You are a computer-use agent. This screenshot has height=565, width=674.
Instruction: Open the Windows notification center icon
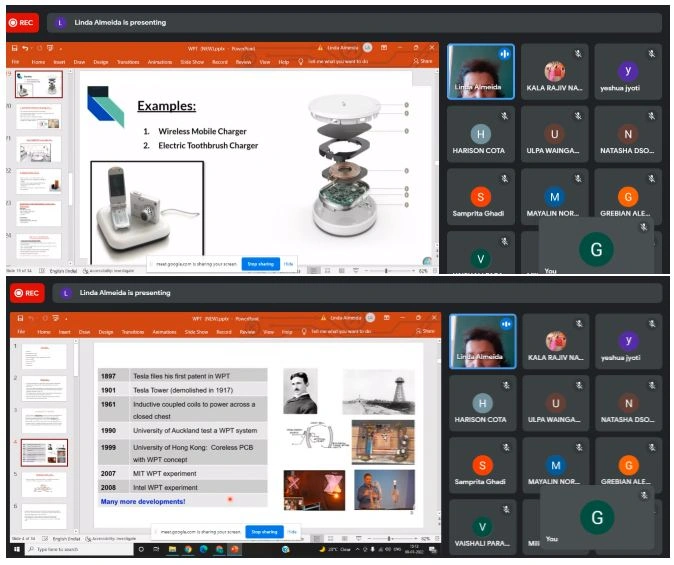click(433, 550)
